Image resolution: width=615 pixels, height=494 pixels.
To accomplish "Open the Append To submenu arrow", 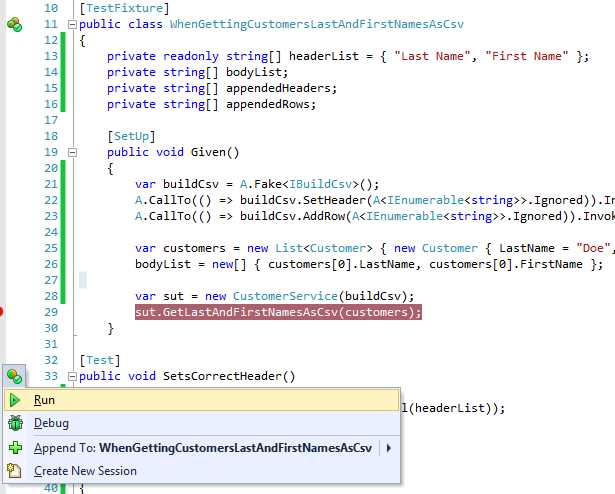I will point(388,448).
